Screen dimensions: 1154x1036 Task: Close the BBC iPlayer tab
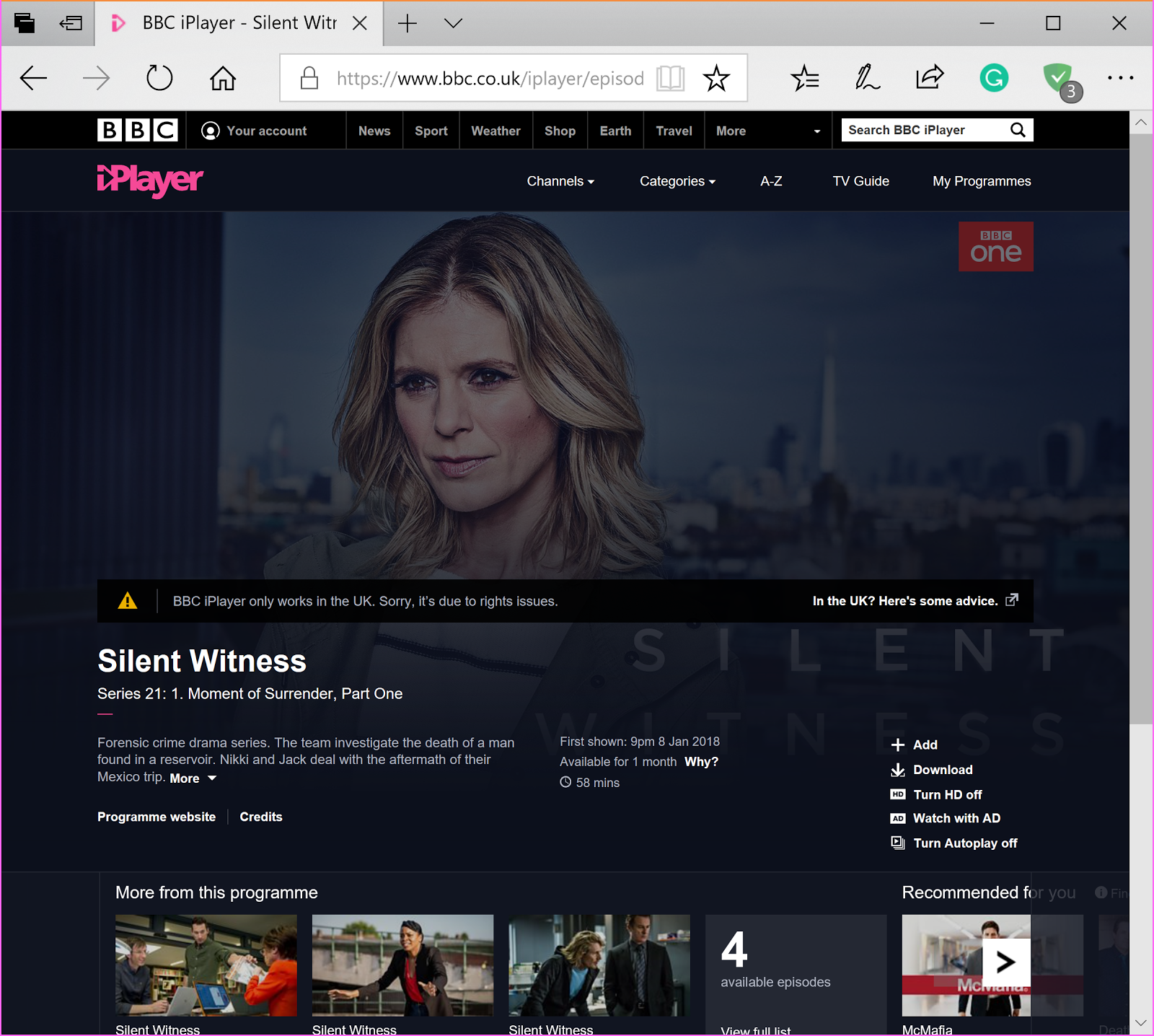[359, 23]
